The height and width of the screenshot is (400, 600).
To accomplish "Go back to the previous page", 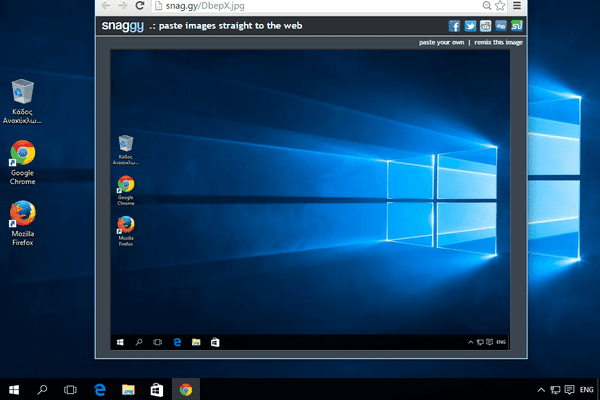I will click(x=107, y=5).
